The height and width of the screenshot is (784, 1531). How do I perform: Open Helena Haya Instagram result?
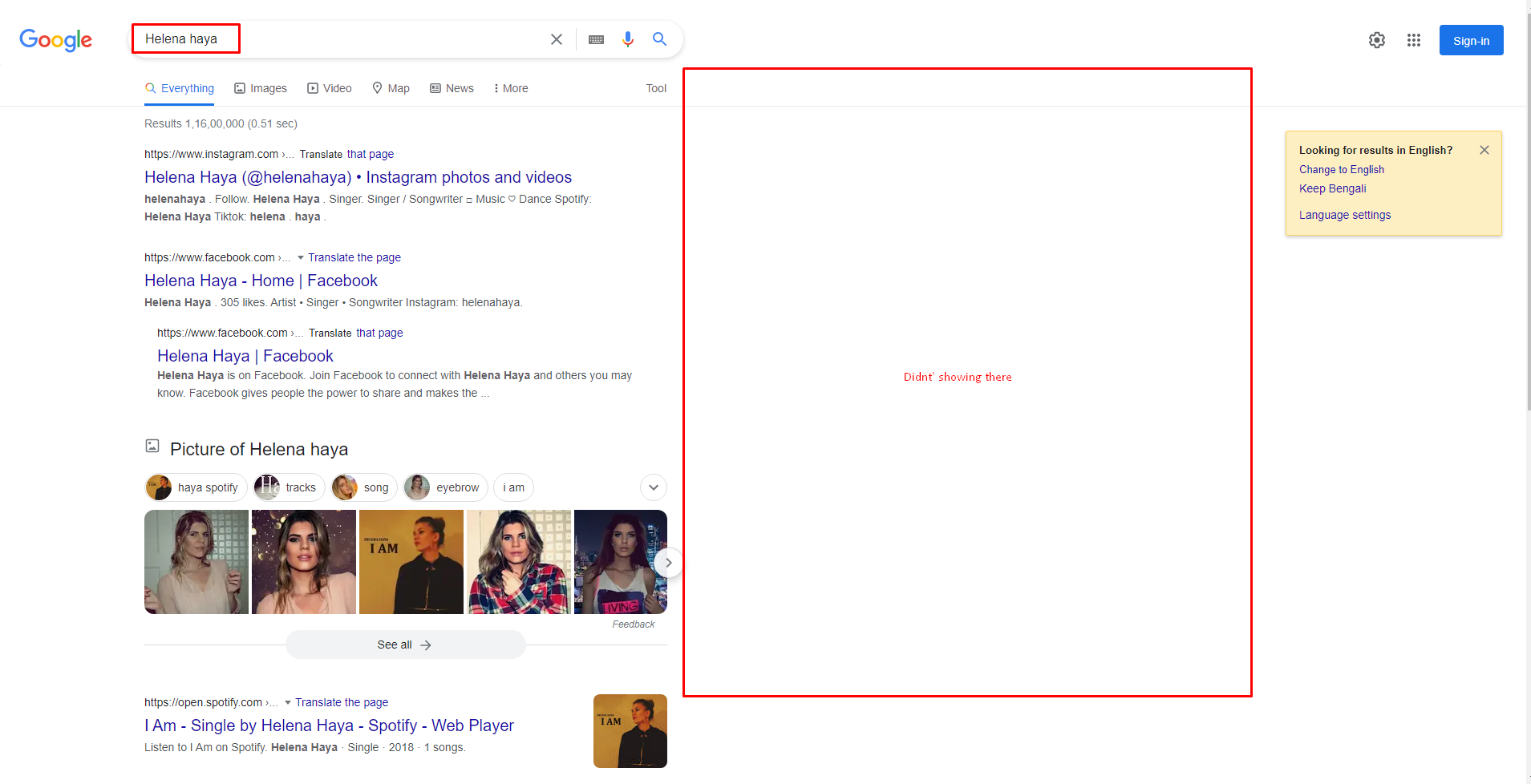click(358, 177)
